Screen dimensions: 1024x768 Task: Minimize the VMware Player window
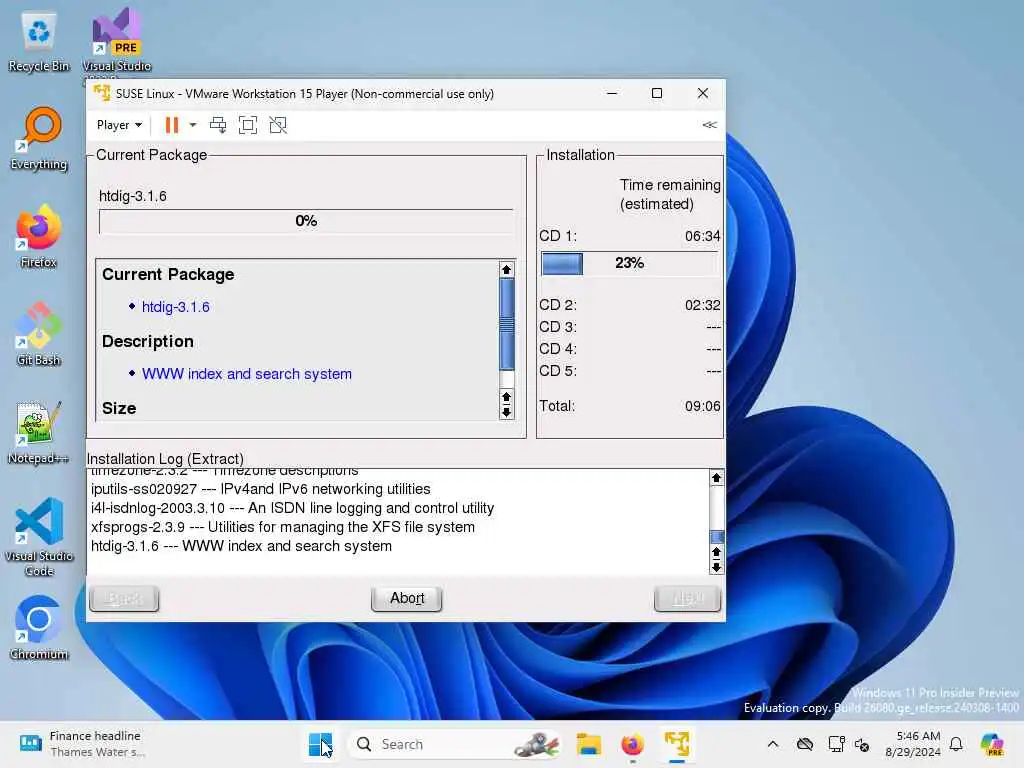pyautogui.click(x=612, y=93)
